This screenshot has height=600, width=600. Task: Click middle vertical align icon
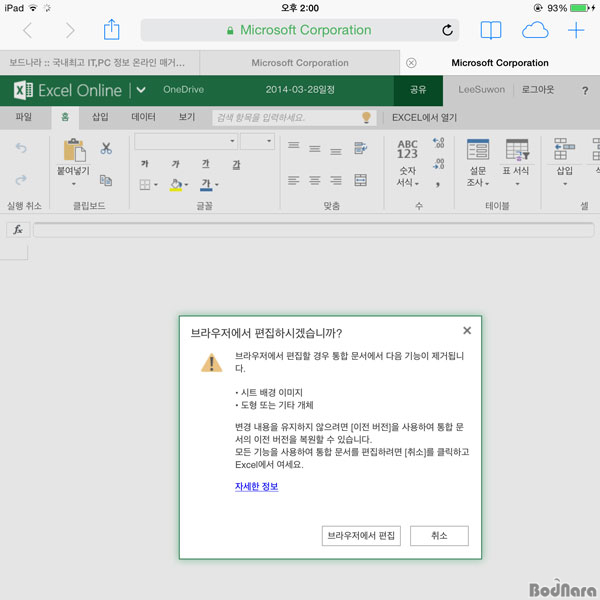coord(315,148)
